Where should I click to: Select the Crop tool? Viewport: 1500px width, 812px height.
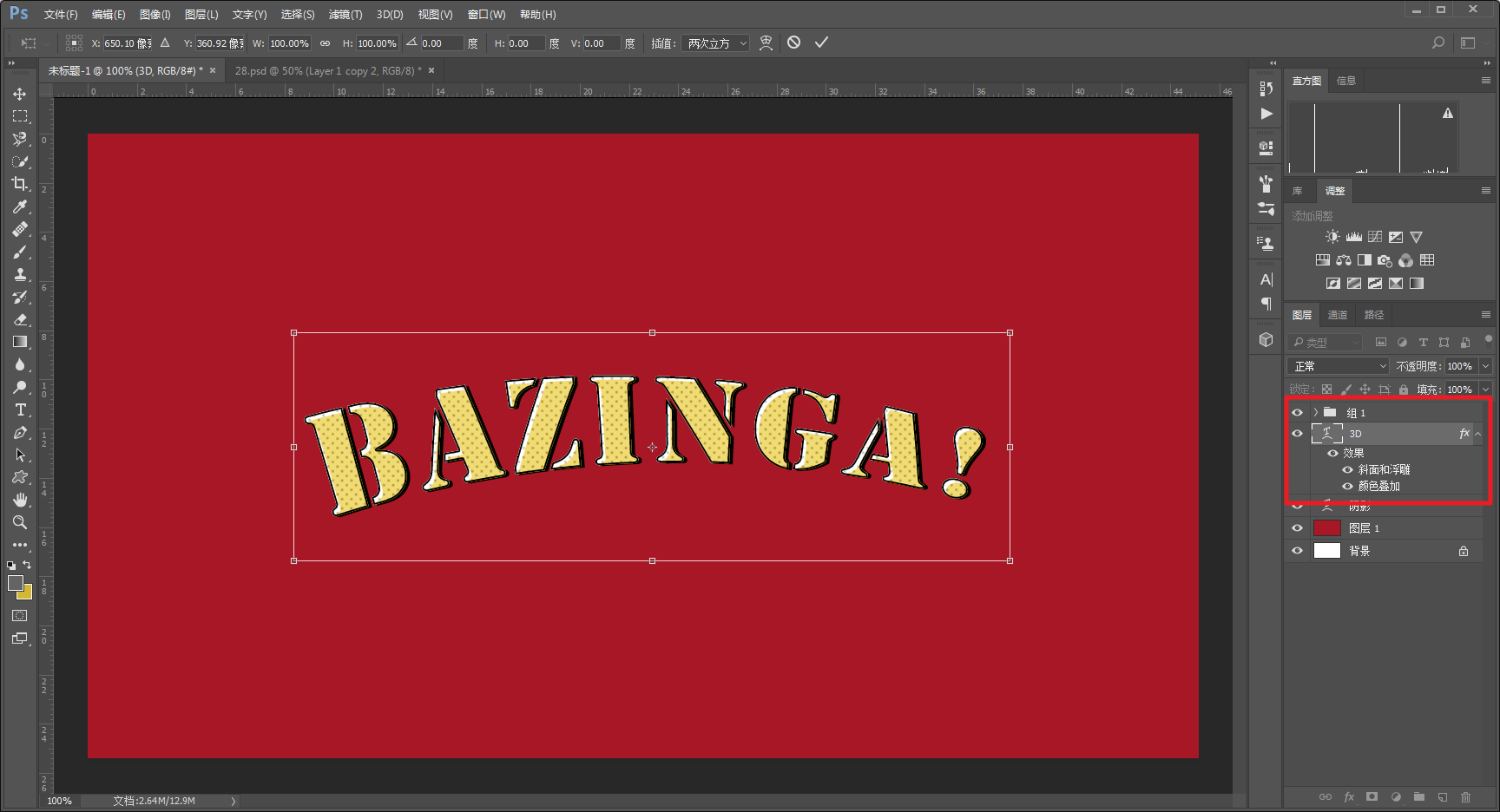pos(19,184)
